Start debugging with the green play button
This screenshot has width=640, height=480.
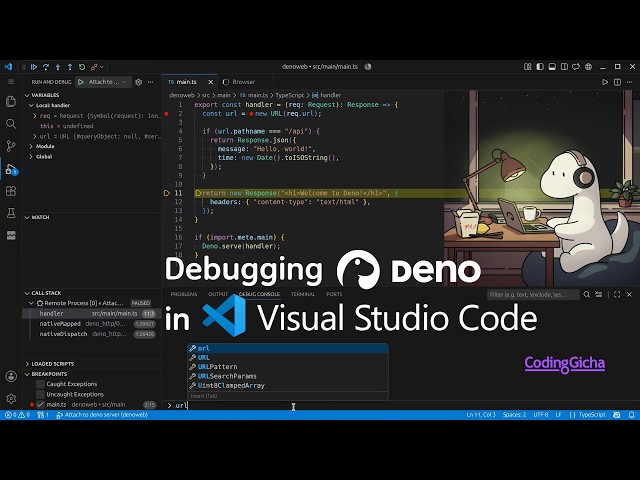point(81,82)
